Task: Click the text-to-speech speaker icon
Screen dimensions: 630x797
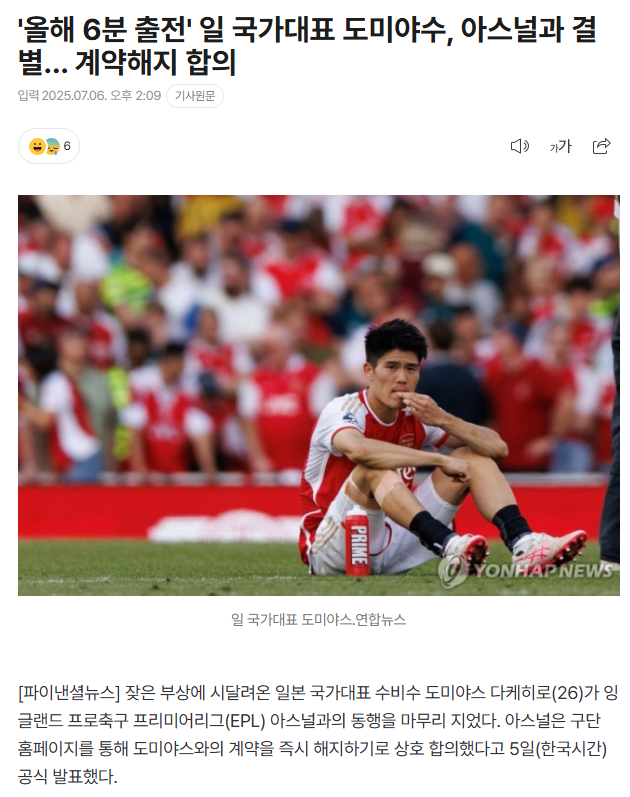Action: point(519,146)
